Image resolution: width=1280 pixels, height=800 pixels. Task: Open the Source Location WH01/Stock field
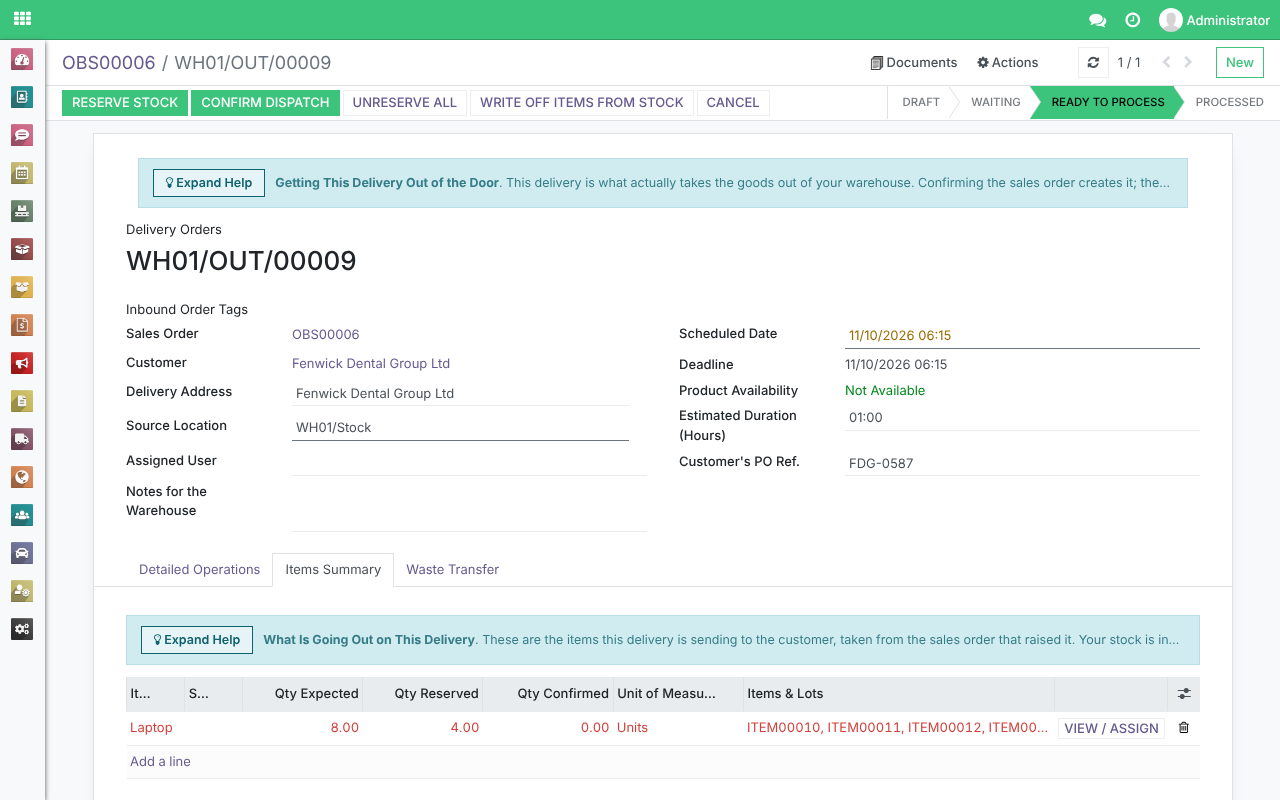pyautogui.click(x=460, y=427)
